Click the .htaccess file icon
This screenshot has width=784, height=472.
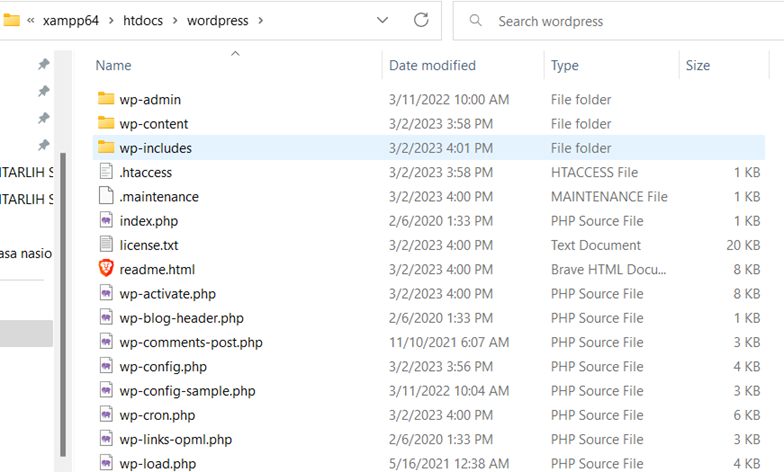[x=107, y=172]
